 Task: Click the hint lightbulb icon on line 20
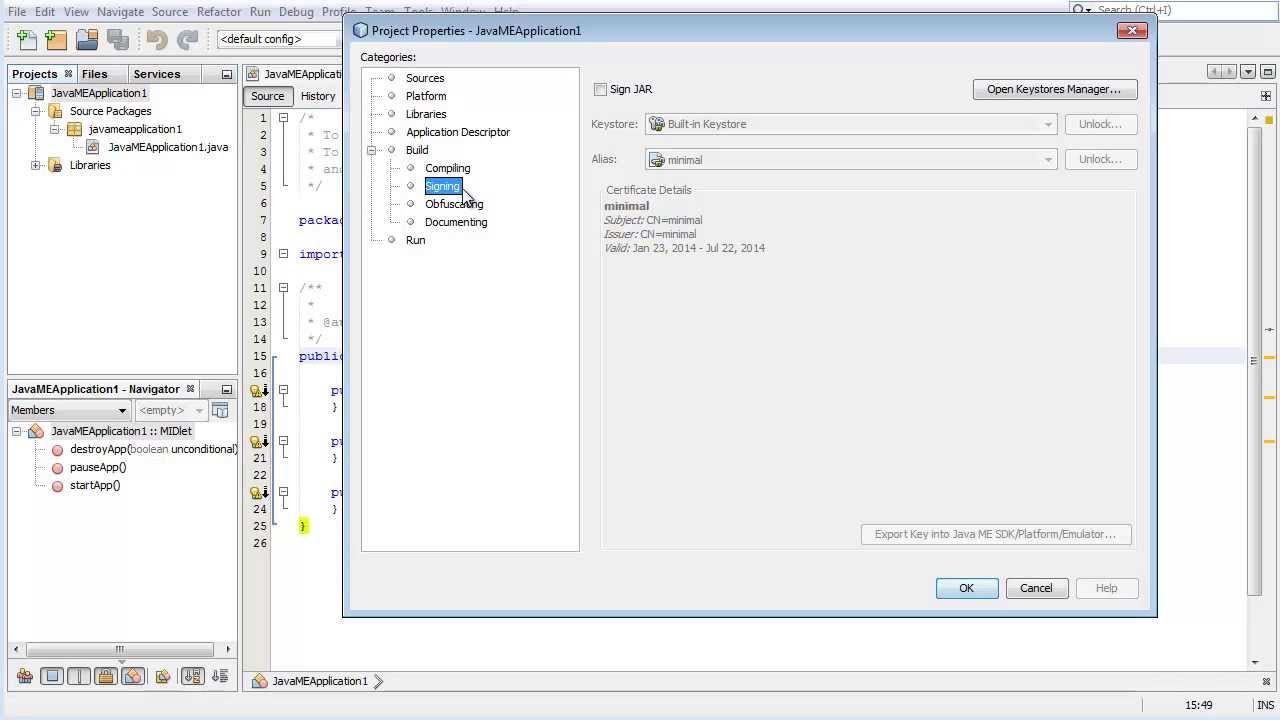(257, 442)
